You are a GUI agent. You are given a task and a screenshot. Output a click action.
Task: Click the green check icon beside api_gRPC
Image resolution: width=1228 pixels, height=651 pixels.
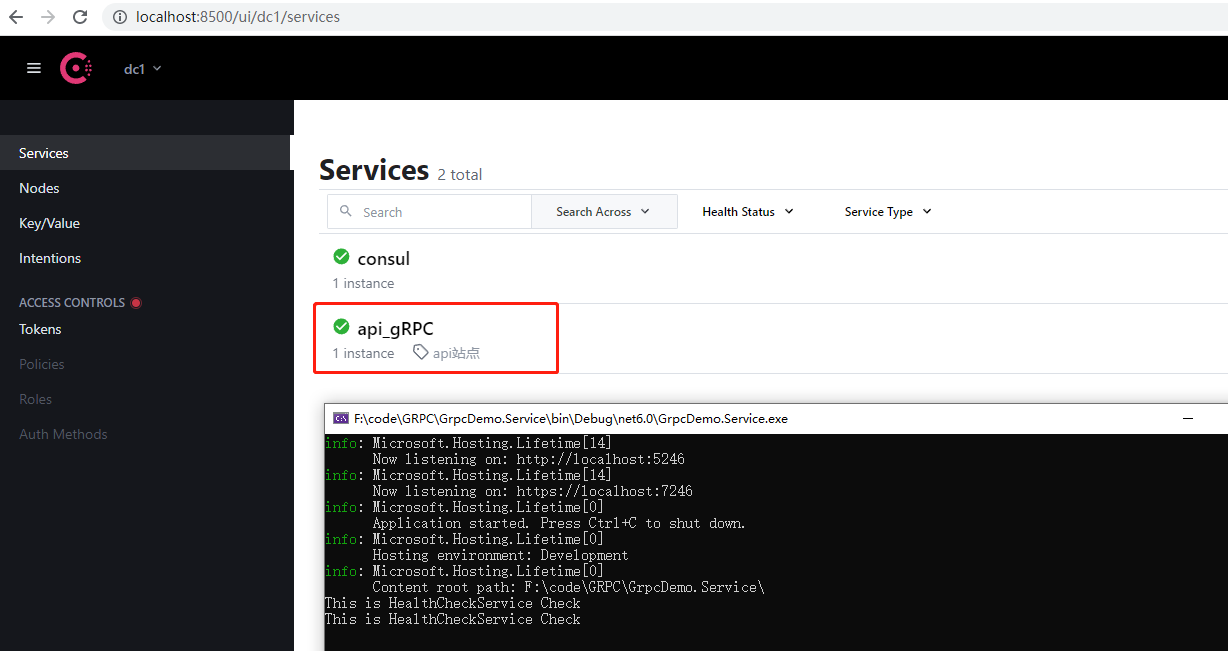(x=341, y=327)
